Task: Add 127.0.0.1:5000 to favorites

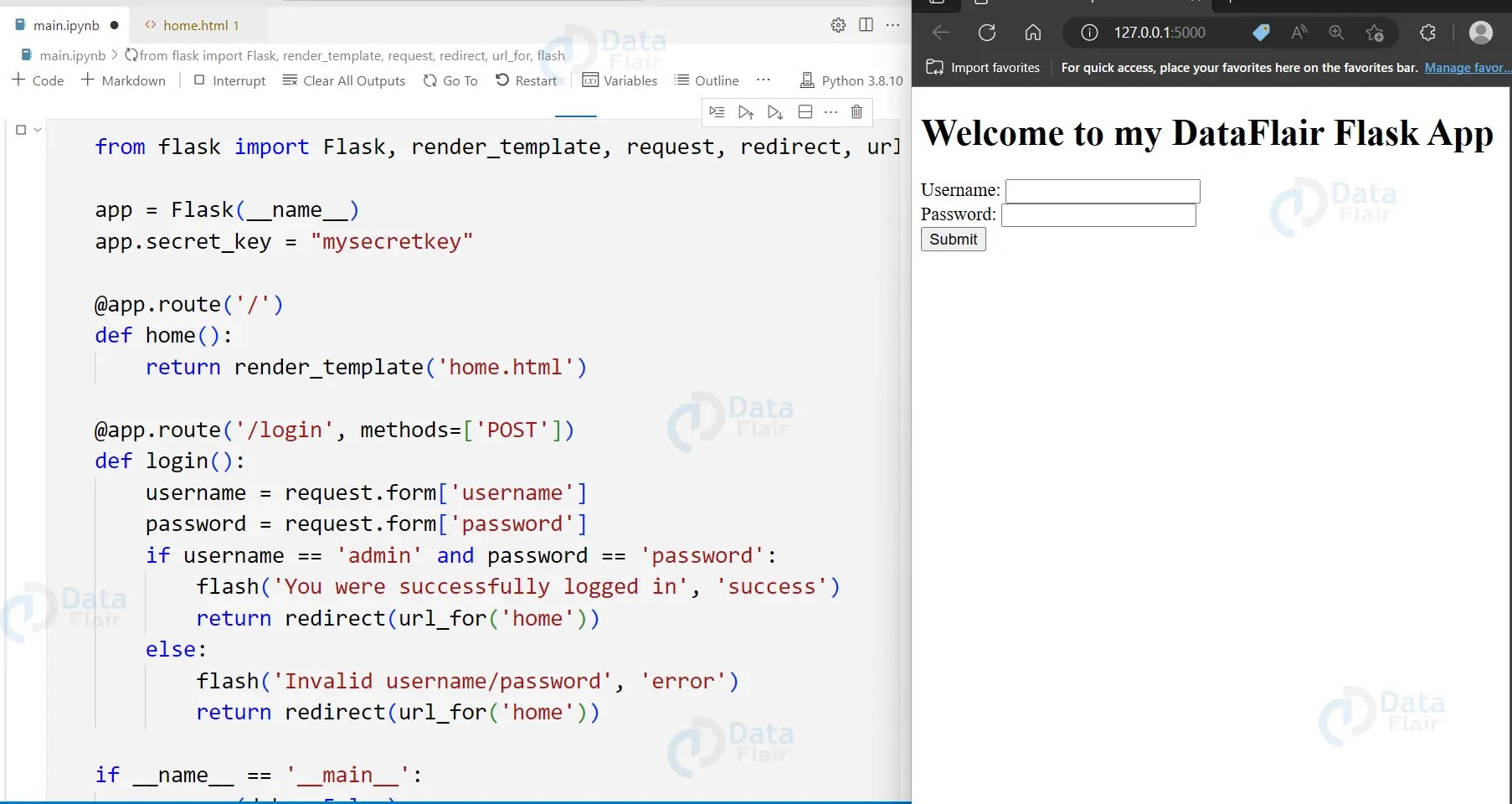Action: pos(1374,33)
